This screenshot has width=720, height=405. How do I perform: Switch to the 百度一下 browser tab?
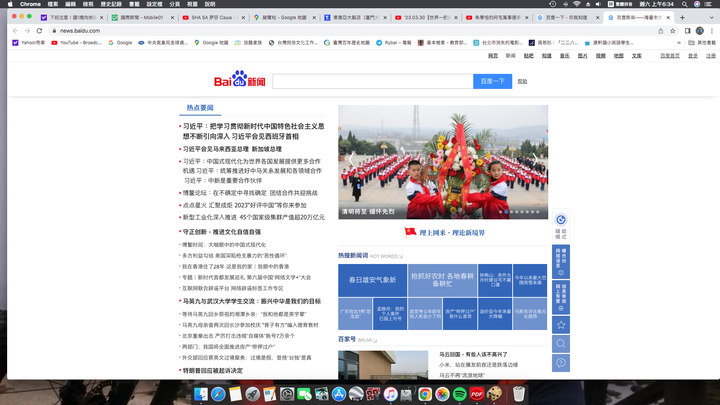pos(567,17)
